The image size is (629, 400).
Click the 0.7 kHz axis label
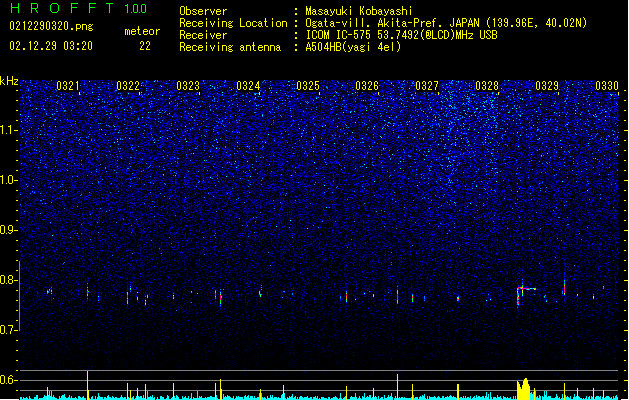(x=8, y=330)
